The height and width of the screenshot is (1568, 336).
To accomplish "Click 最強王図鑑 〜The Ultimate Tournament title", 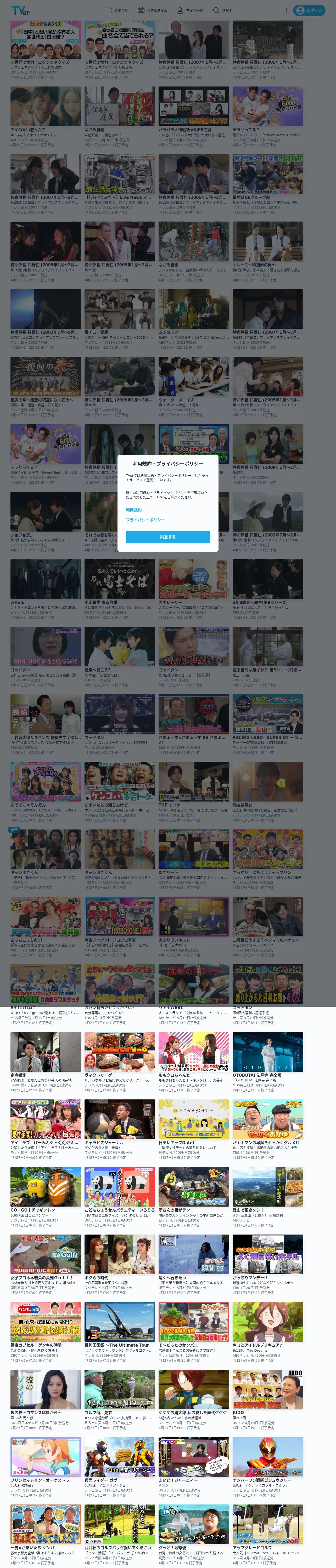I will point(119,1345).
